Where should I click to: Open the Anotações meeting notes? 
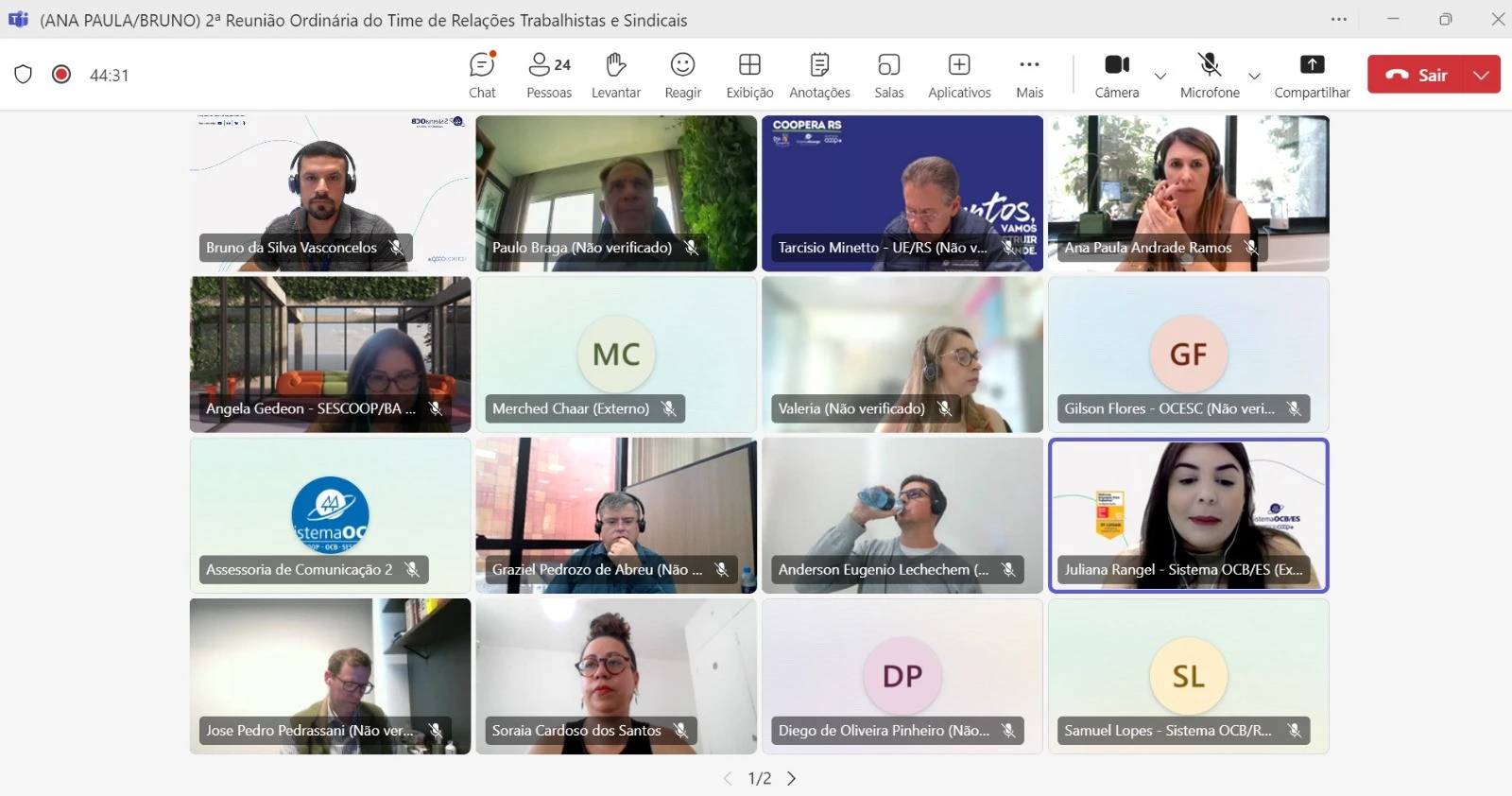tap(819, 75)
